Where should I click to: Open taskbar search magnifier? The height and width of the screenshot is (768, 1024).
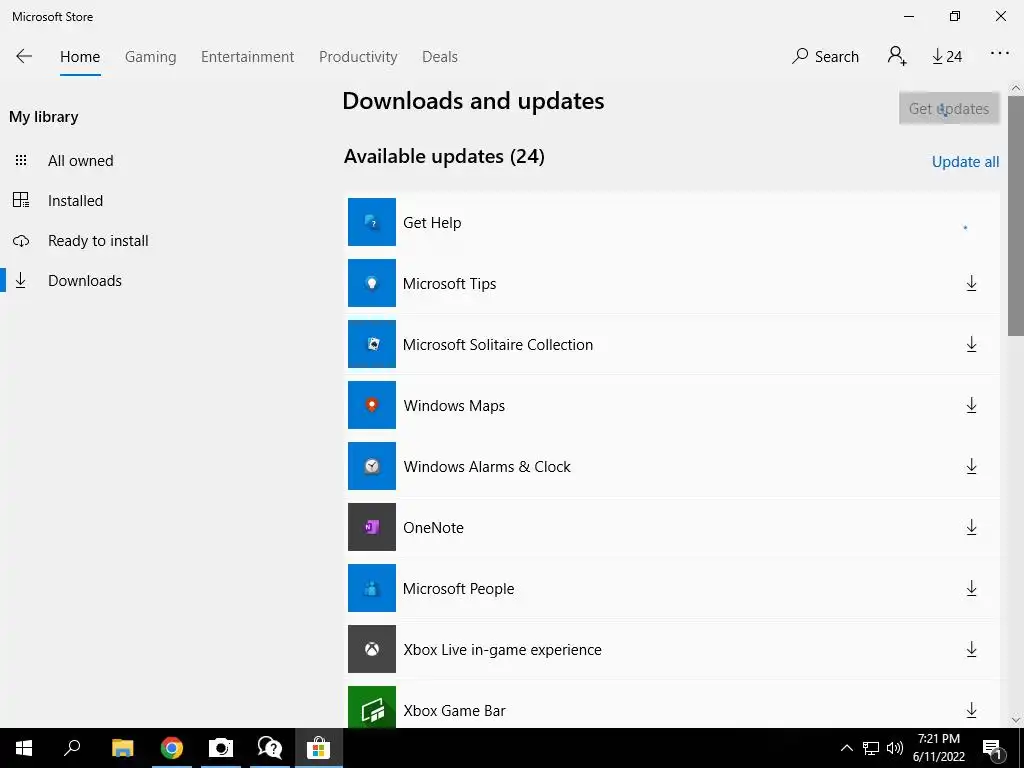point(72,747)
